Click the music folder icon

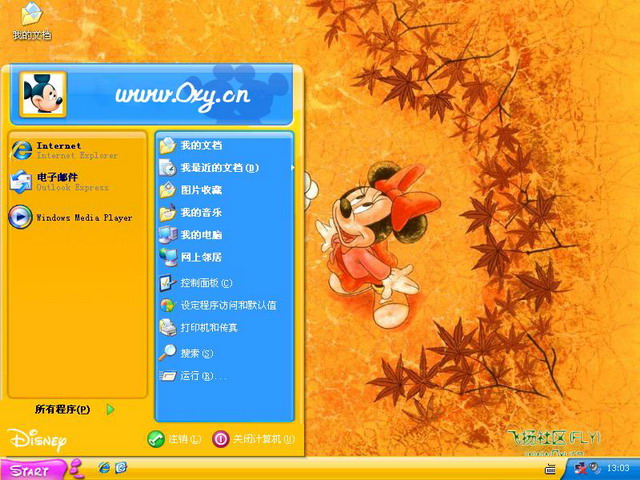coord(167,213)
